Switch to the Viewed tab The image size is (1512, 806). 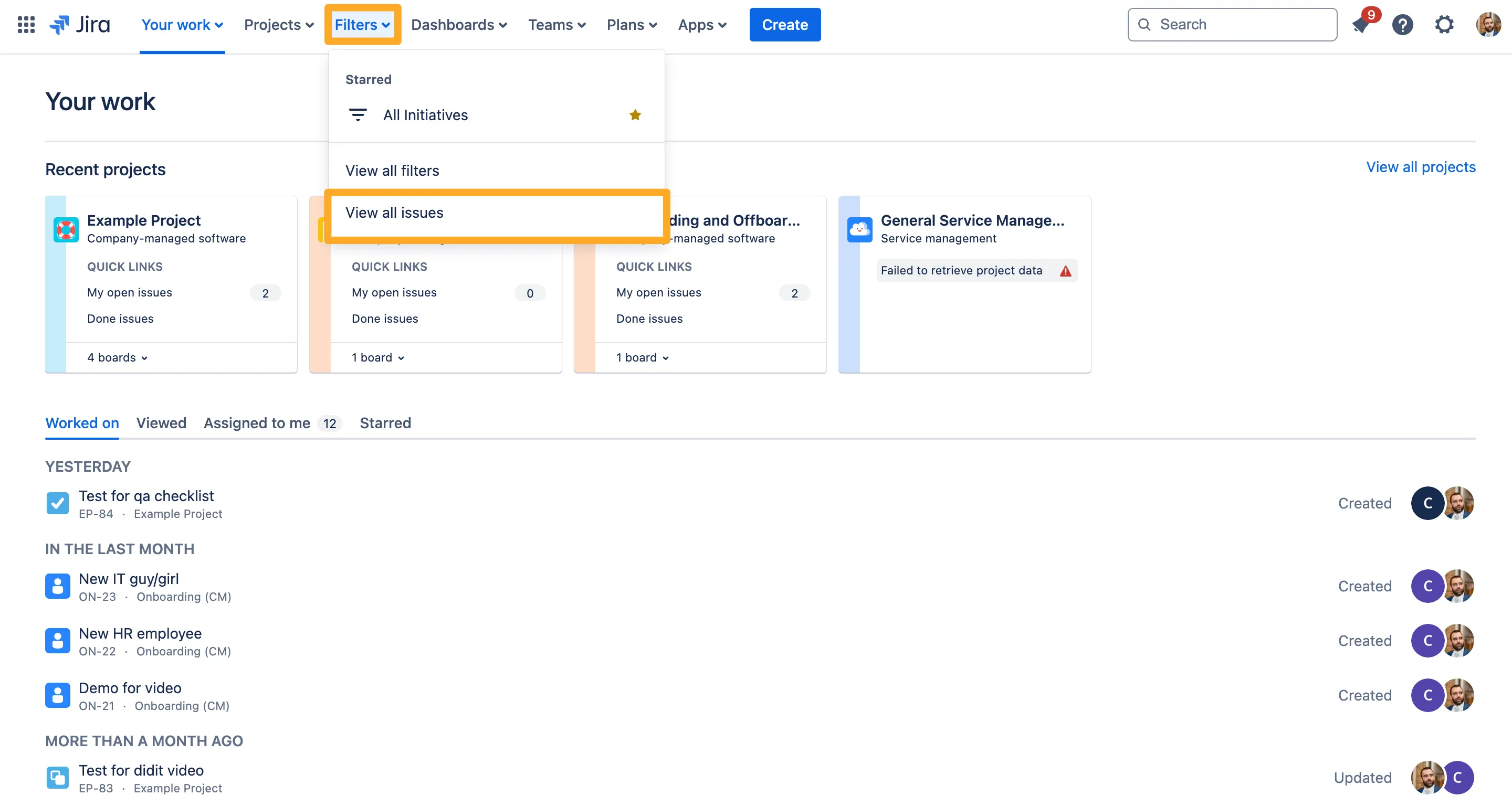tap(161, 423)
